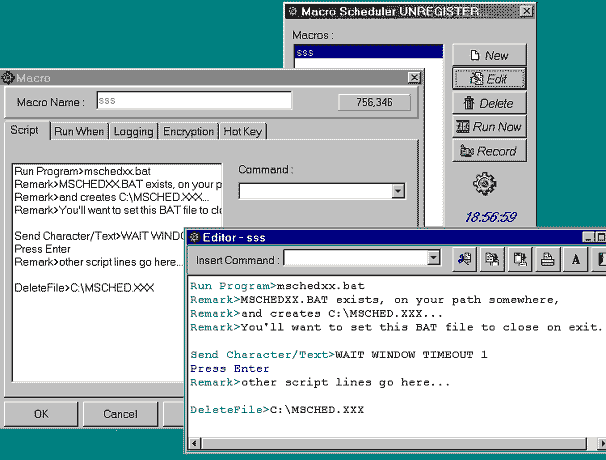The width and height of the screenshot is (606, 460).
Task: Switch to the Script tab
Action: click(x=25, y=130)
